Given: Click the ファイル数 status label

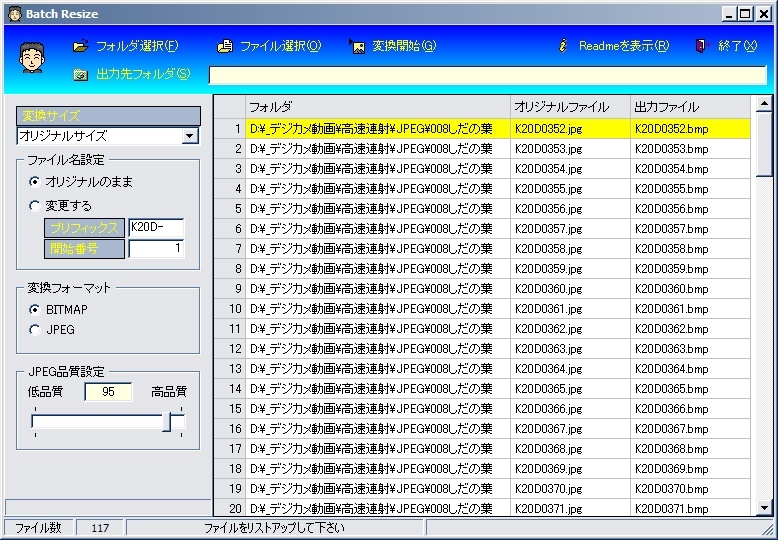Looking at the screenshot, I should [x=38, y=528].
